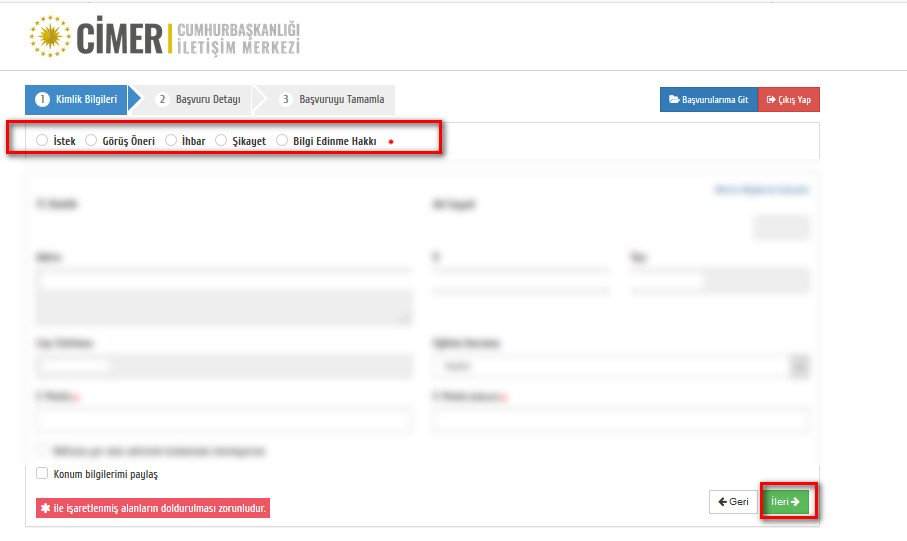
Task: Click into the left e-mail input field
Action: (223, 420)
